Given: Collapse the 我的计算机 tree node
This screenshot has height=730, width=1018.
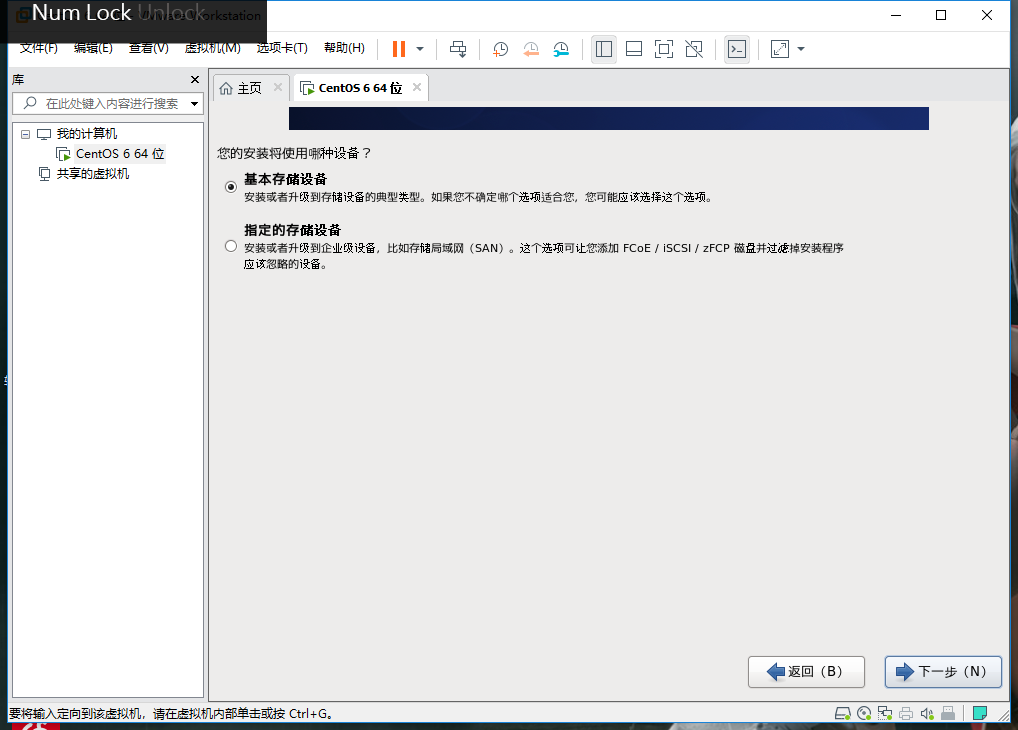Looking at the screenshot, I should pyautogui.click(x=25, y=134).
